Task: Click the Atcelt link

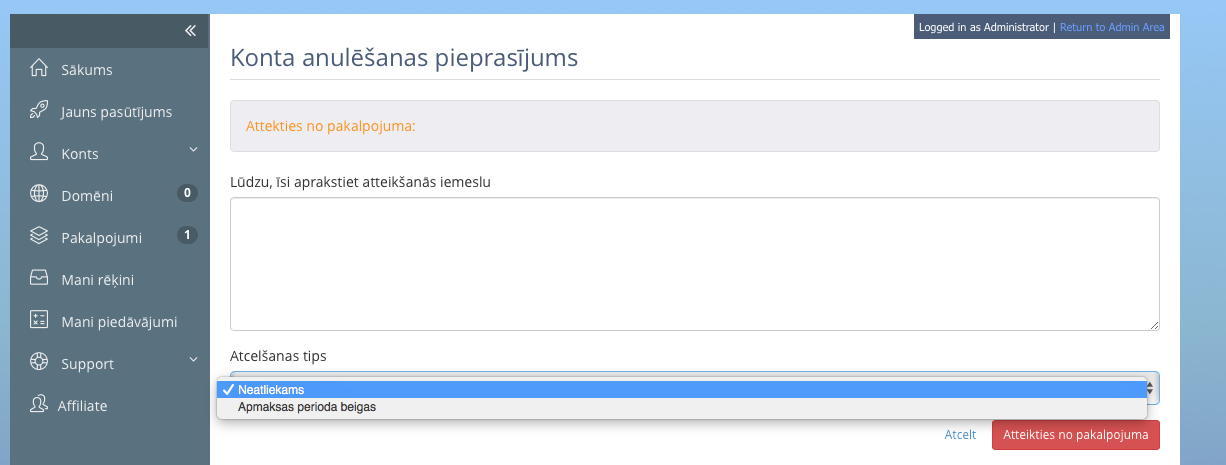Action: [x=960, y=435]
